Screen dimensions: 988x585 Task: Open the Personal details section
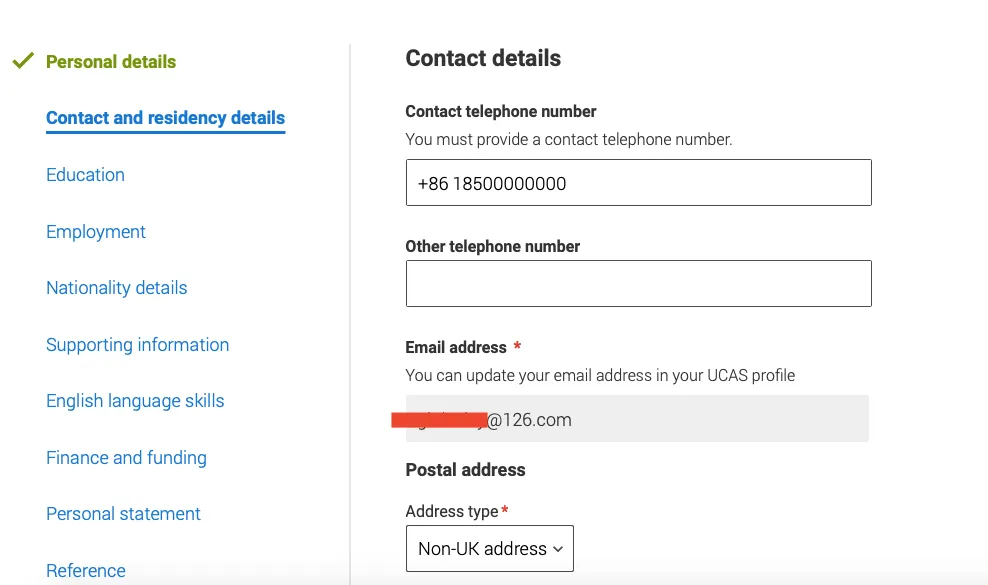click(x=111, y=62)
